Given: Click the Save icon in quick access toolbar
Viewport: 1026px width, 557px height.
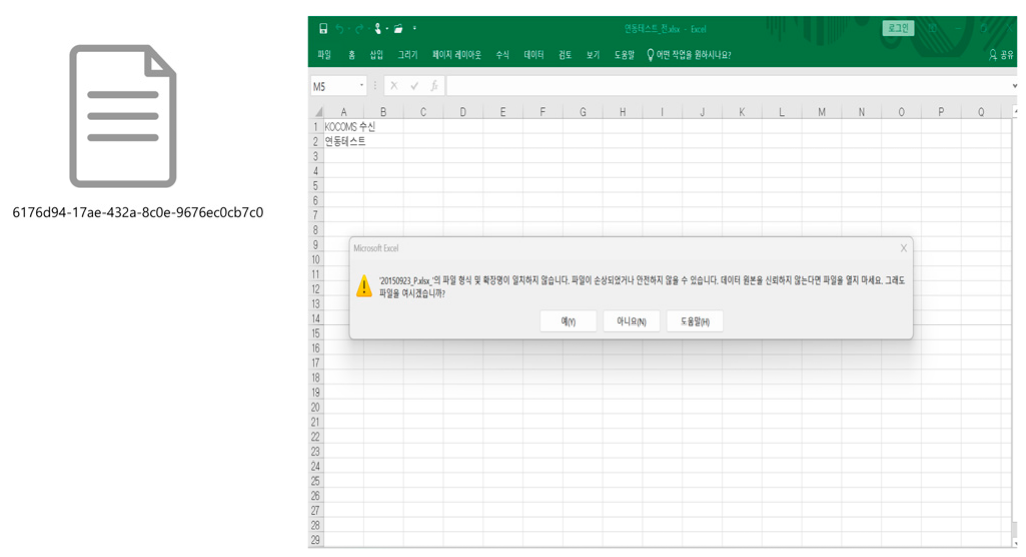Looking at the screenshot, I should 323,29.
